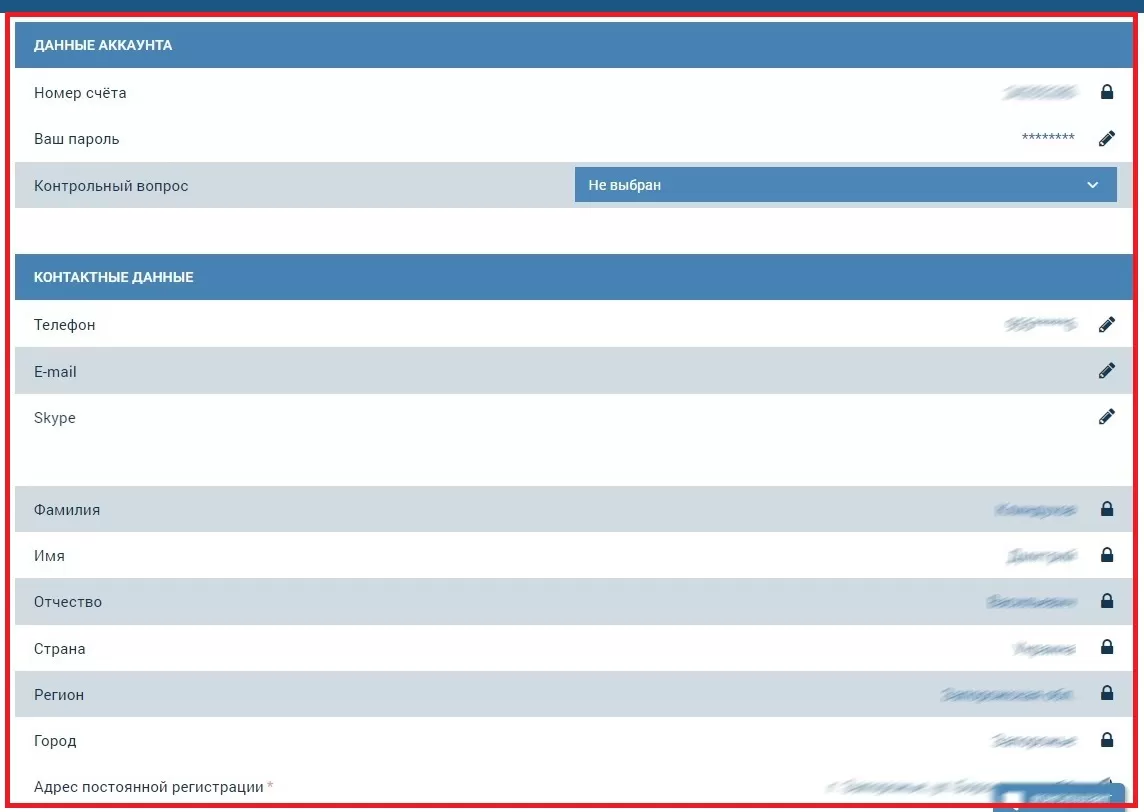Click the lock icon next to Страна
Viewport: 1144px width, 812px height.
(x=1106, y=648)
